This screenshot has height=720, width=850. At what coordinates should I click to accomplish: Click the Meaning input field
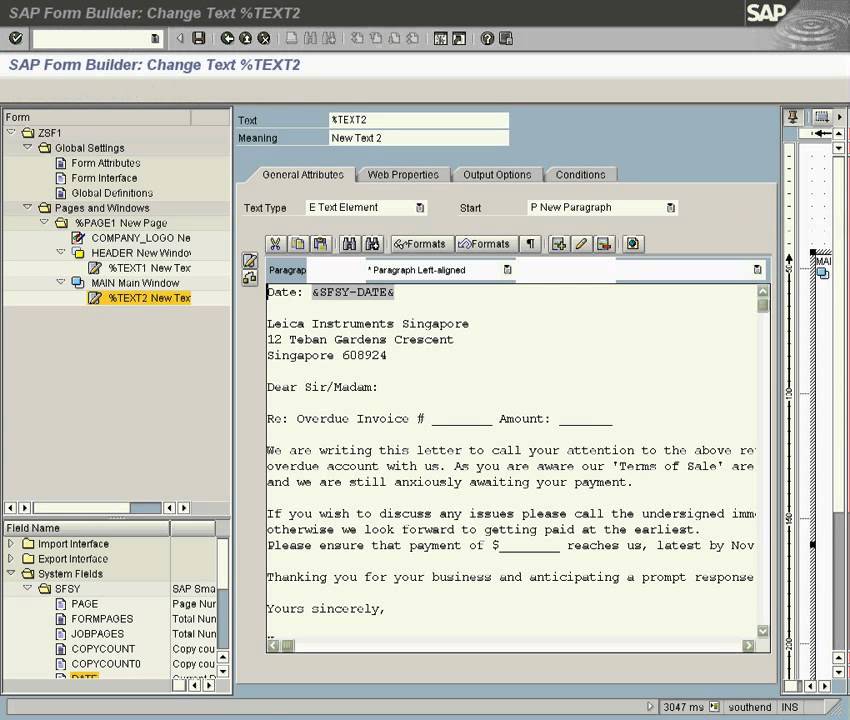(418, 138)
